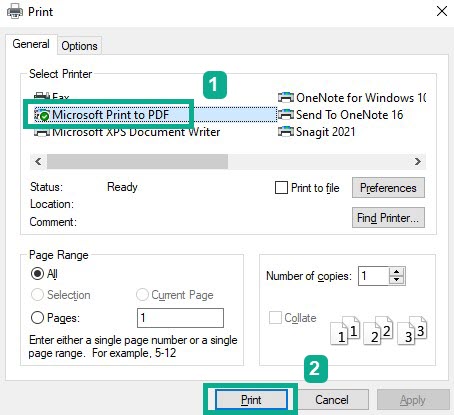Select Snagit 2021 printer icon
Image resolution: width=454 pixels, height=415 pixels.
tap(286, 132)
